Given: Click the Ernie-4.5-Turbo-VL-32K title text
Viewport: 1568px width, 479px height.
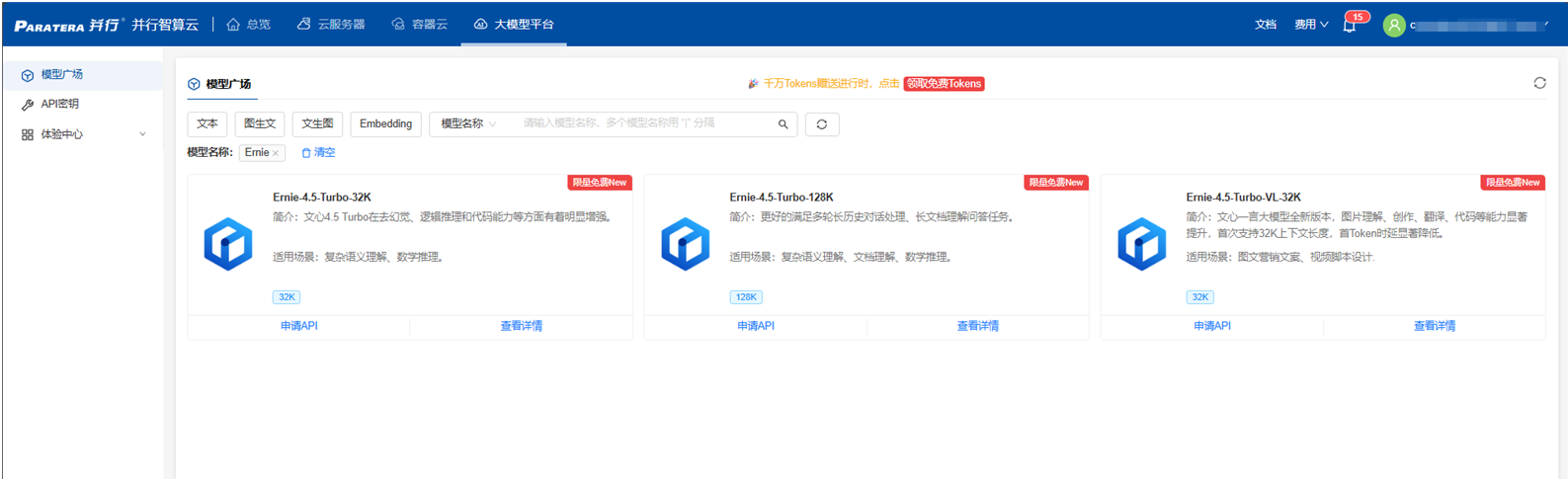Looking at the screenshot, I should (x=1243, y=198).
